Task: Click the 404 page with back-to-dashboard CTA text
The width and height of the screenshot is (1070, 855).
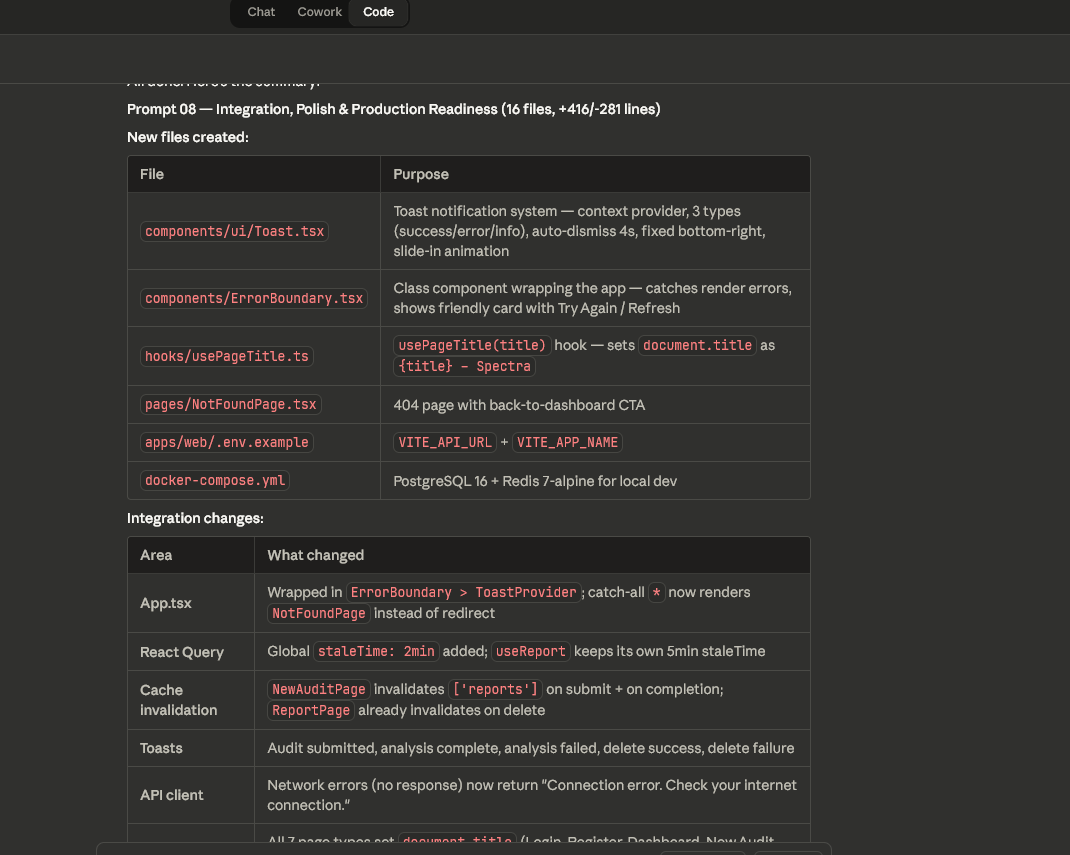Action: coord(519,405)
